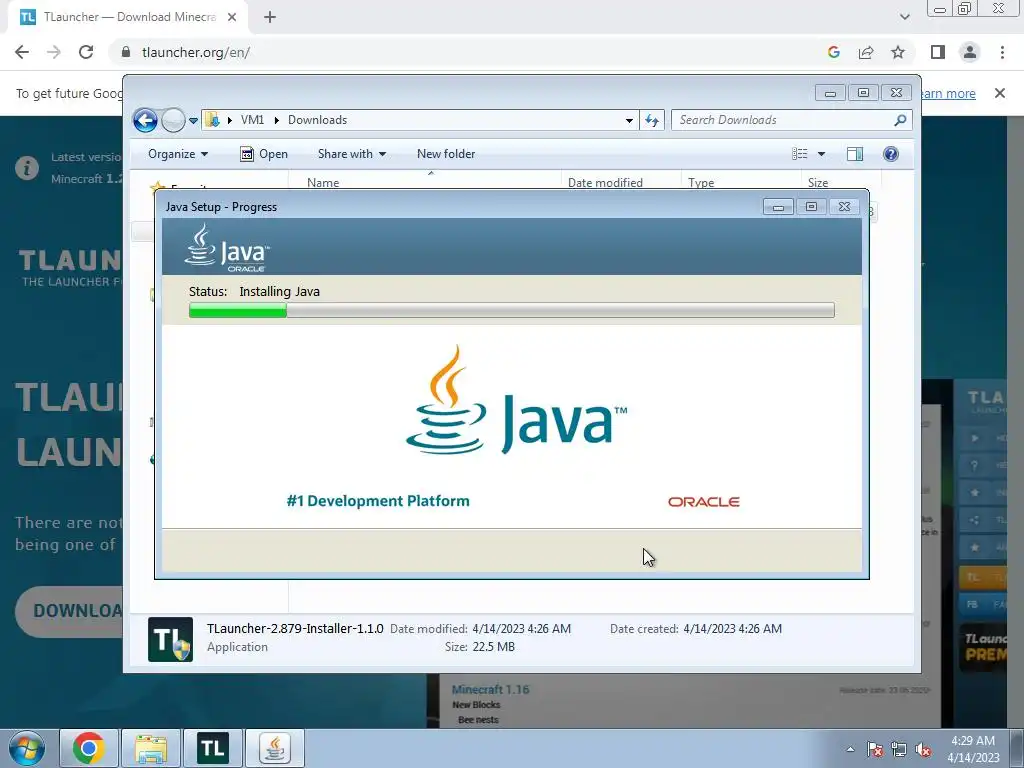Screen dimensions: 1024x768
Task: Open taskbar clock 4:29 AM
Action: pos(973,749)
